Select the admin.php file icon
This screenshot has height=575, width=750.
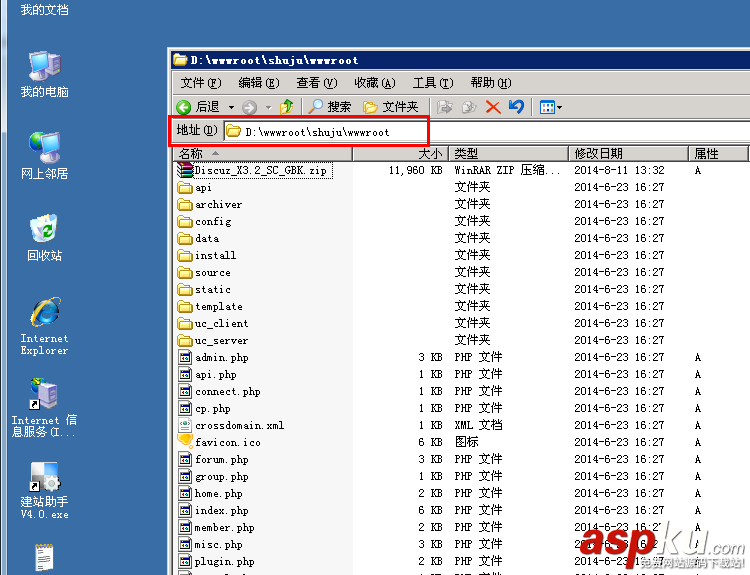pos(185,357)
